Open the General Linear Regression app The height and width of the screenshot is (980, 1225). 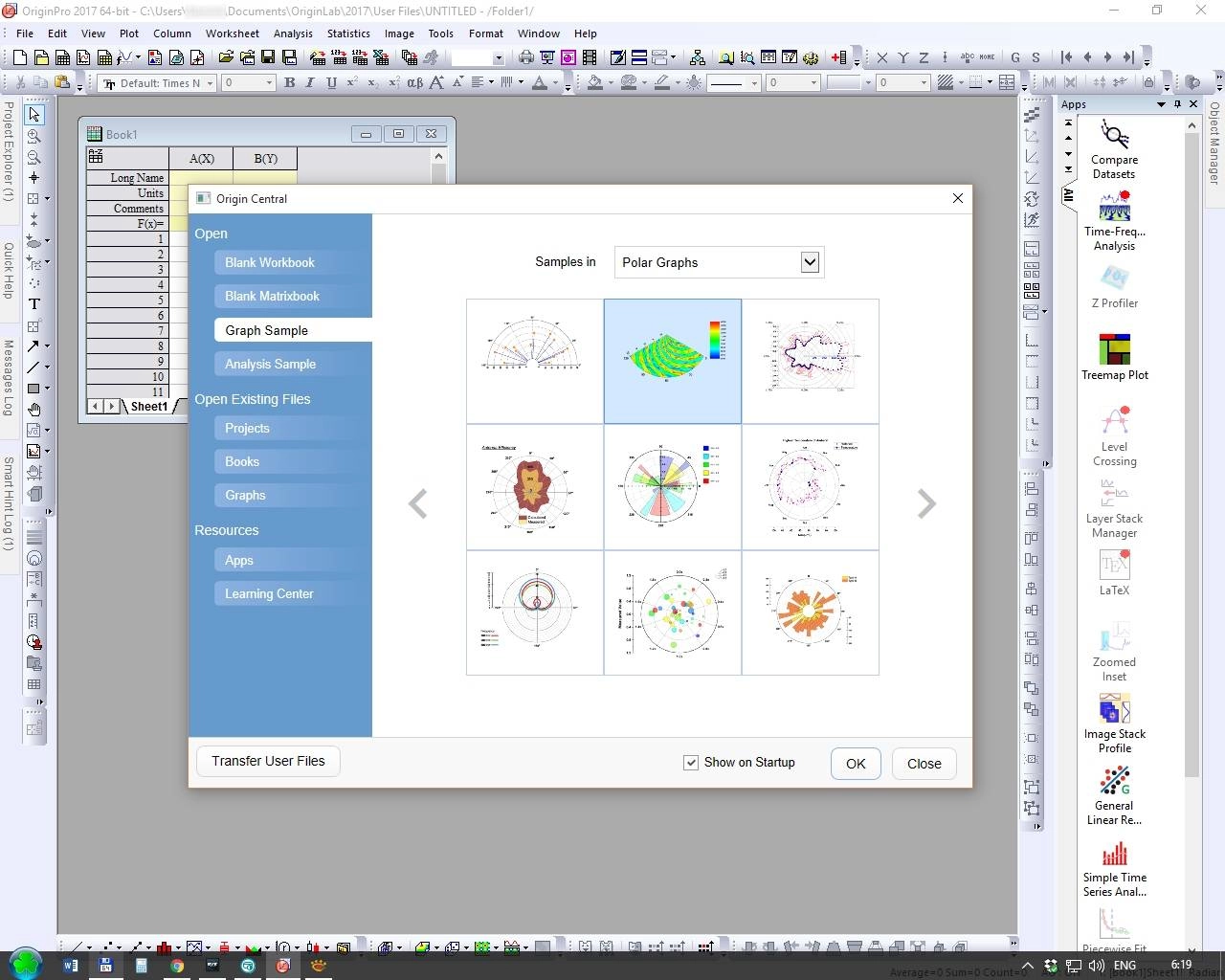[1114, 795]
